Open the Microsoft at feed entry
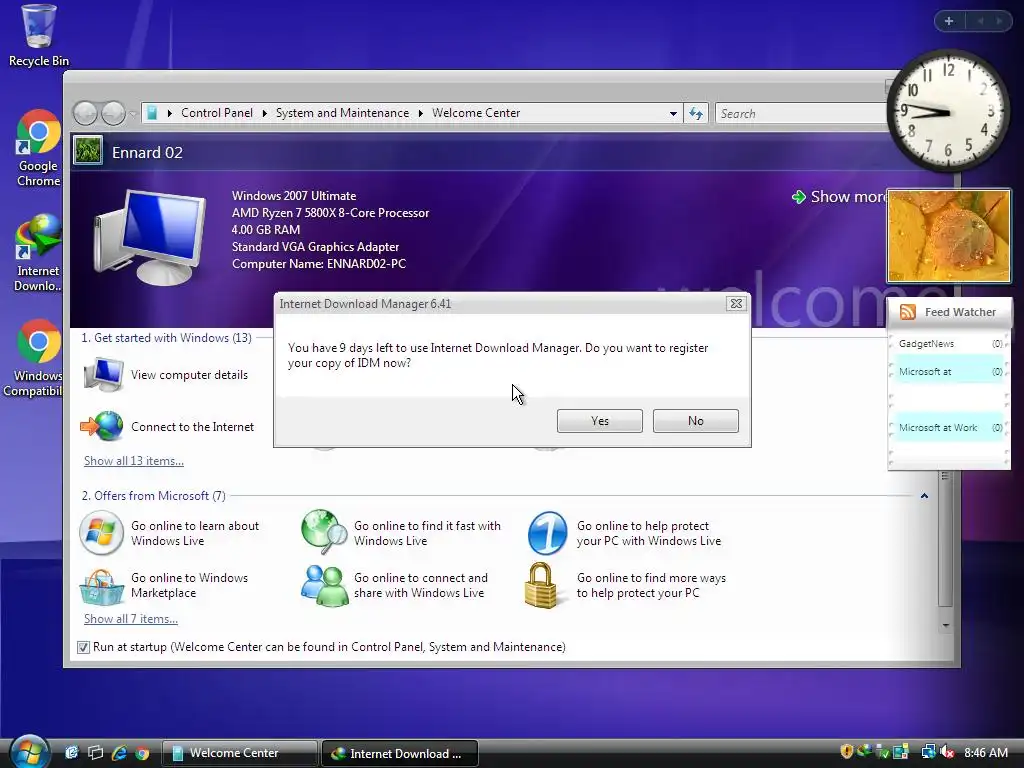1024x768 pixels. (x=950, y=372)
